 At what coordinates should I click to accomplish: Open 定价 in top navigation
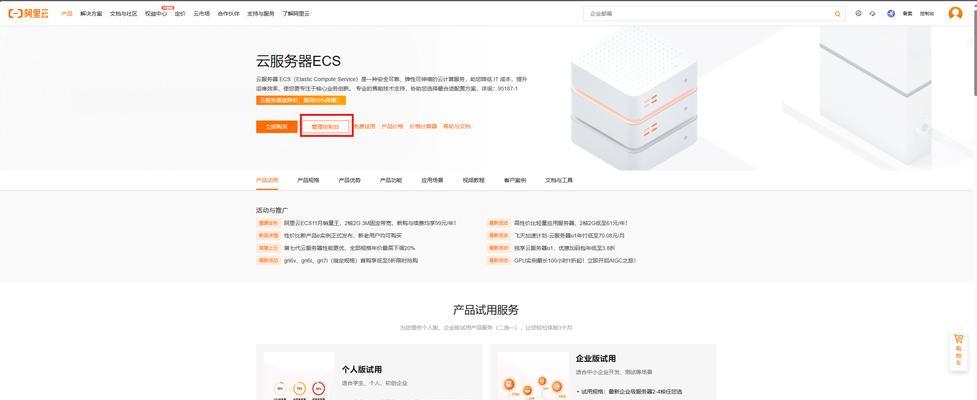click(x=180, y=13)
